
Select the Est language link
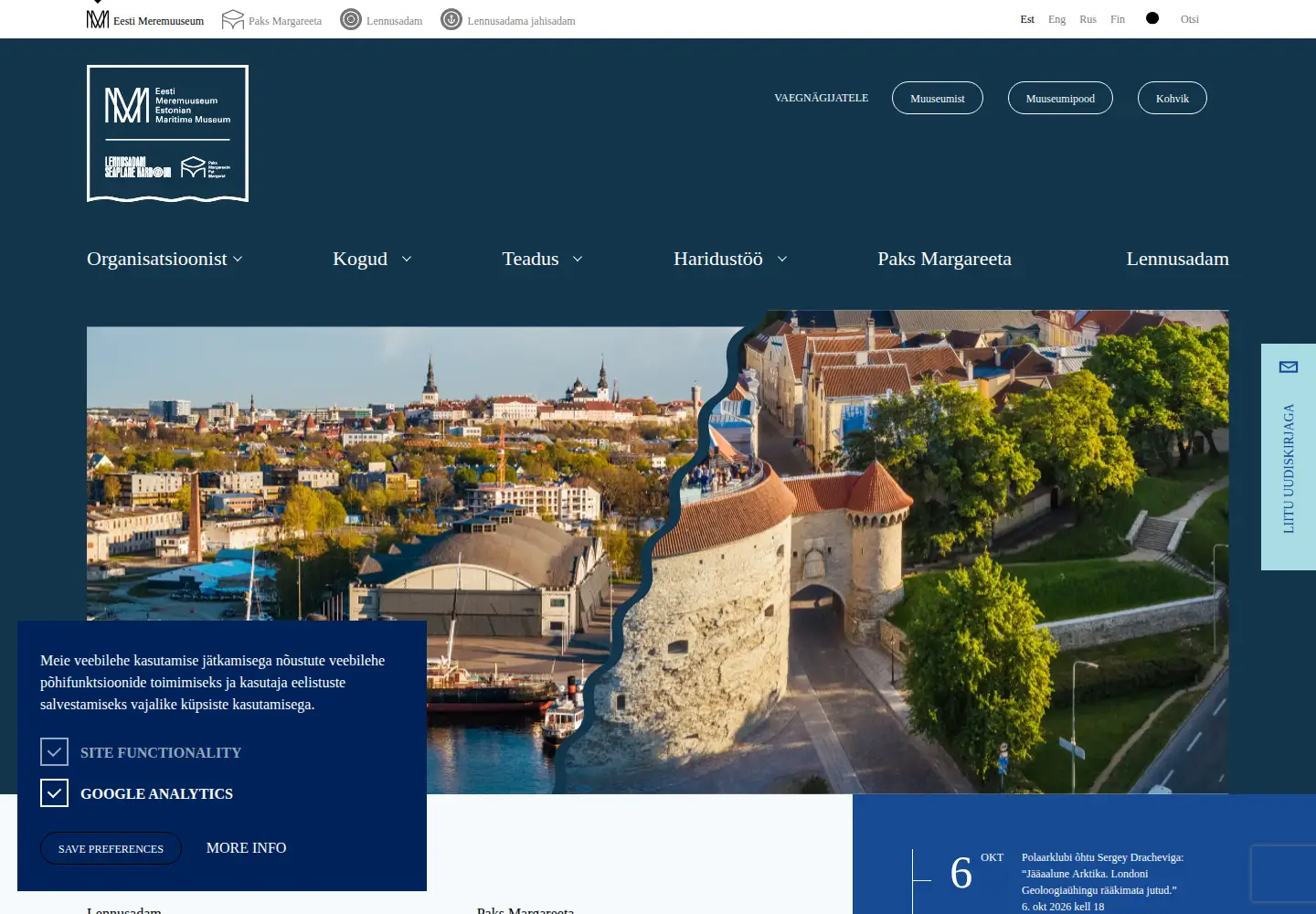click(x=1027, y=19)
